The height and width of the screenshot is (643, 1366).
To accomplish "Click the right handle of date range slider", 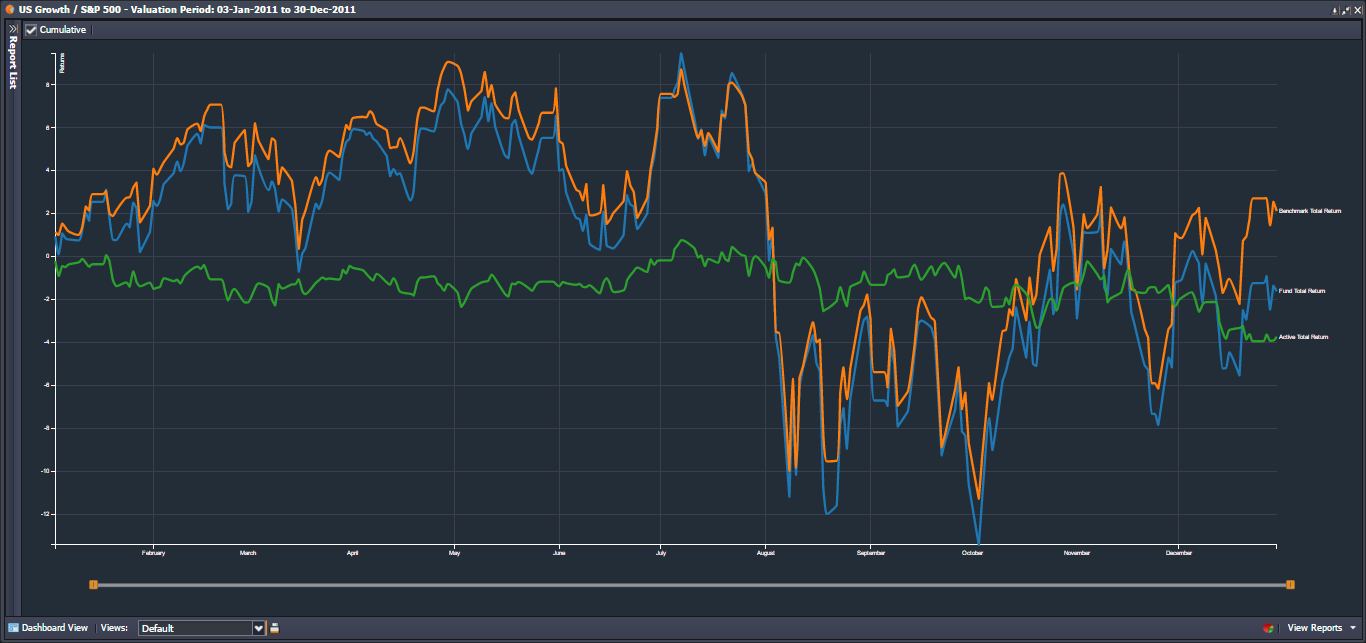I will coord(1290,584).
